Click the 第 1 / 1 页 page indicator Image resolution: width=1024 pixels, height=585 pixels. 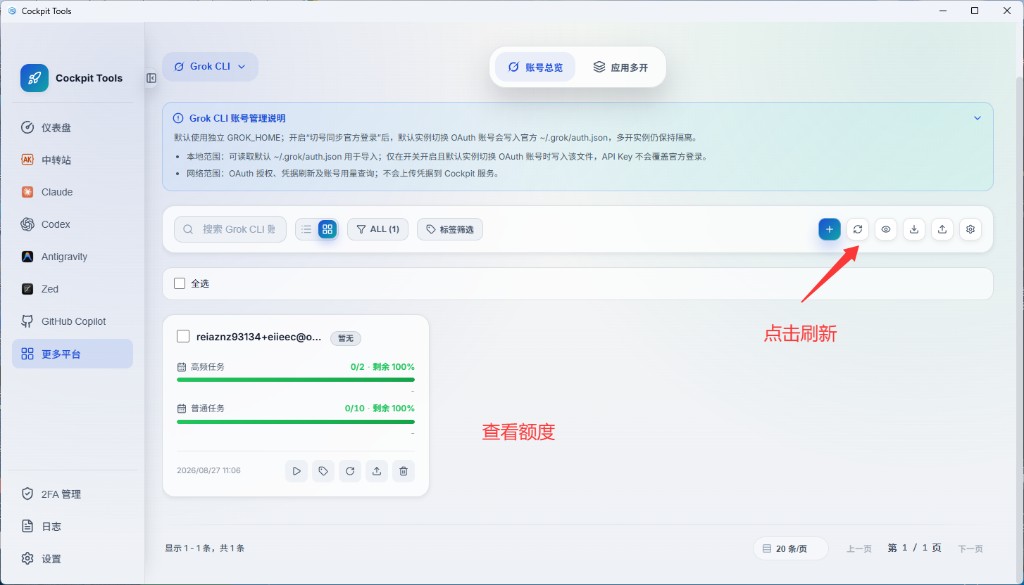914,548
